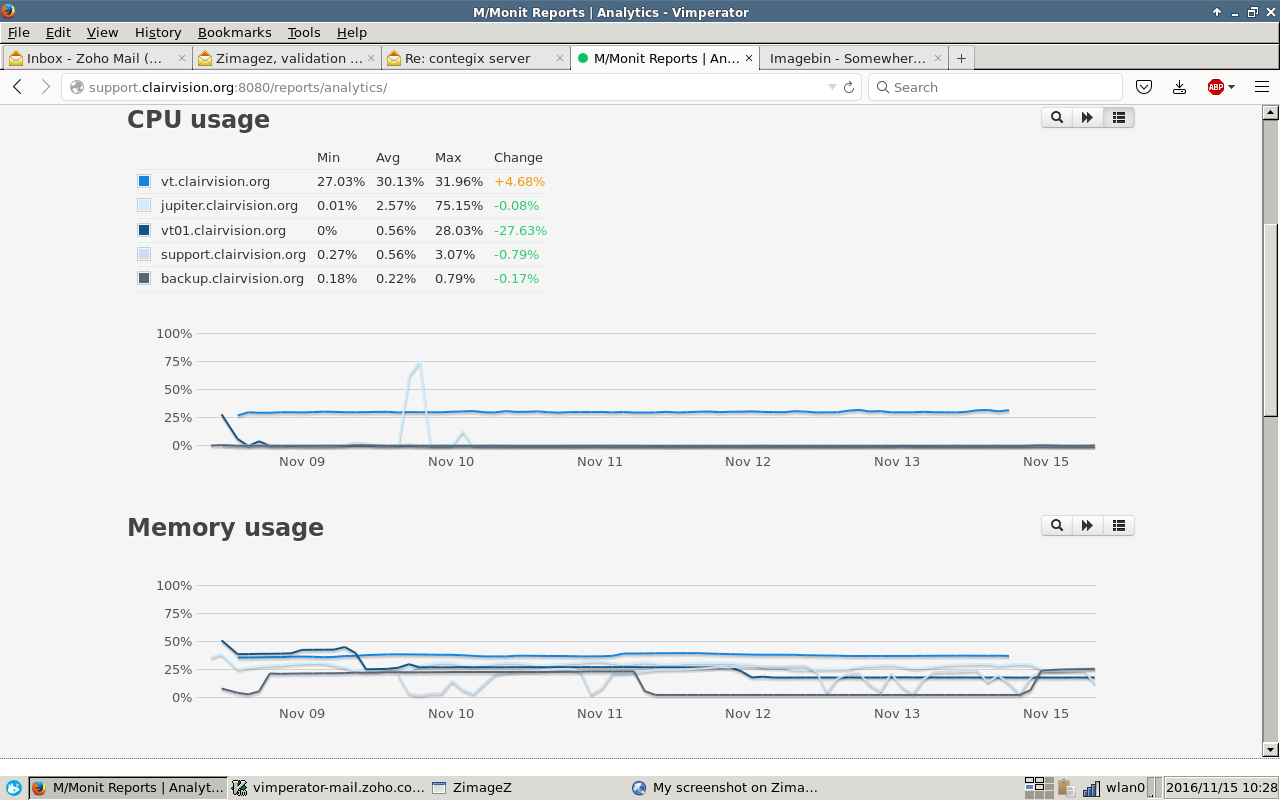Viewport: 1280px width, 800px height.
Task: Open ZimageZ taskbar window
Action: (528, 788)
